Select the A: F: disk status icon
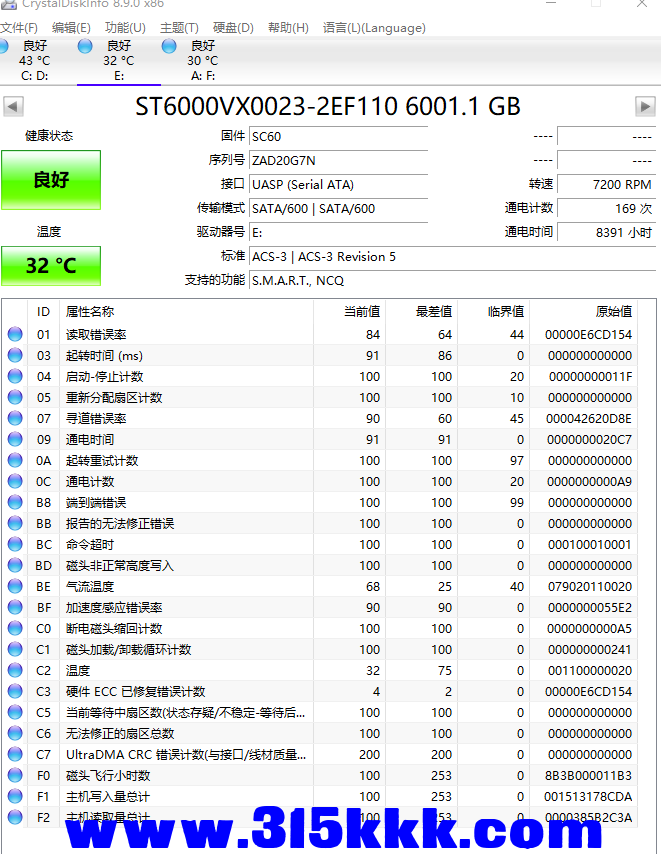661x854 pixels. 169,46
